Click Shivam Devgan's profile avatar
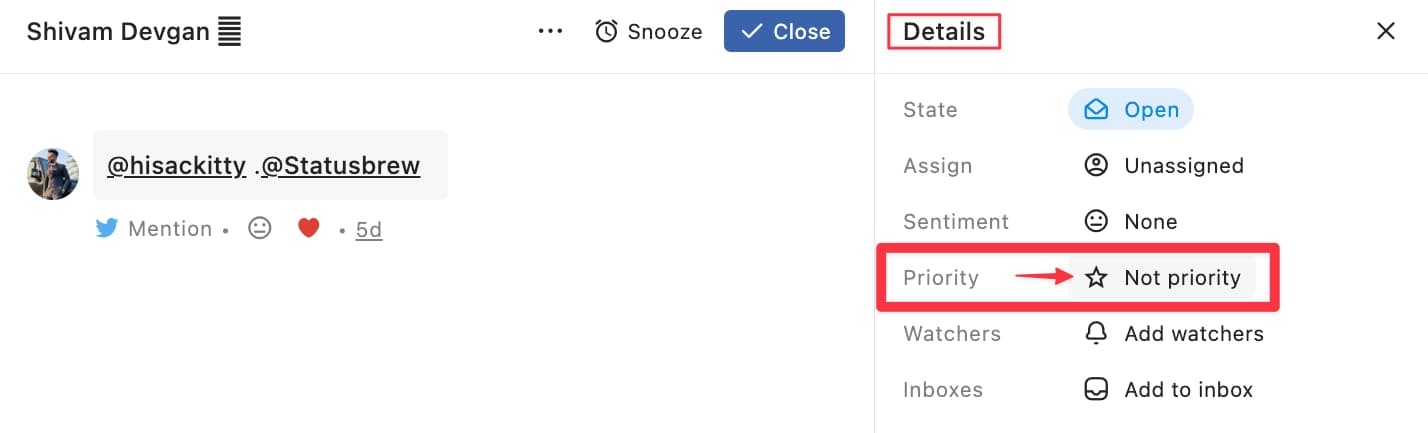The height and width of the screenshot is (433, 1428). coord(53,173)
